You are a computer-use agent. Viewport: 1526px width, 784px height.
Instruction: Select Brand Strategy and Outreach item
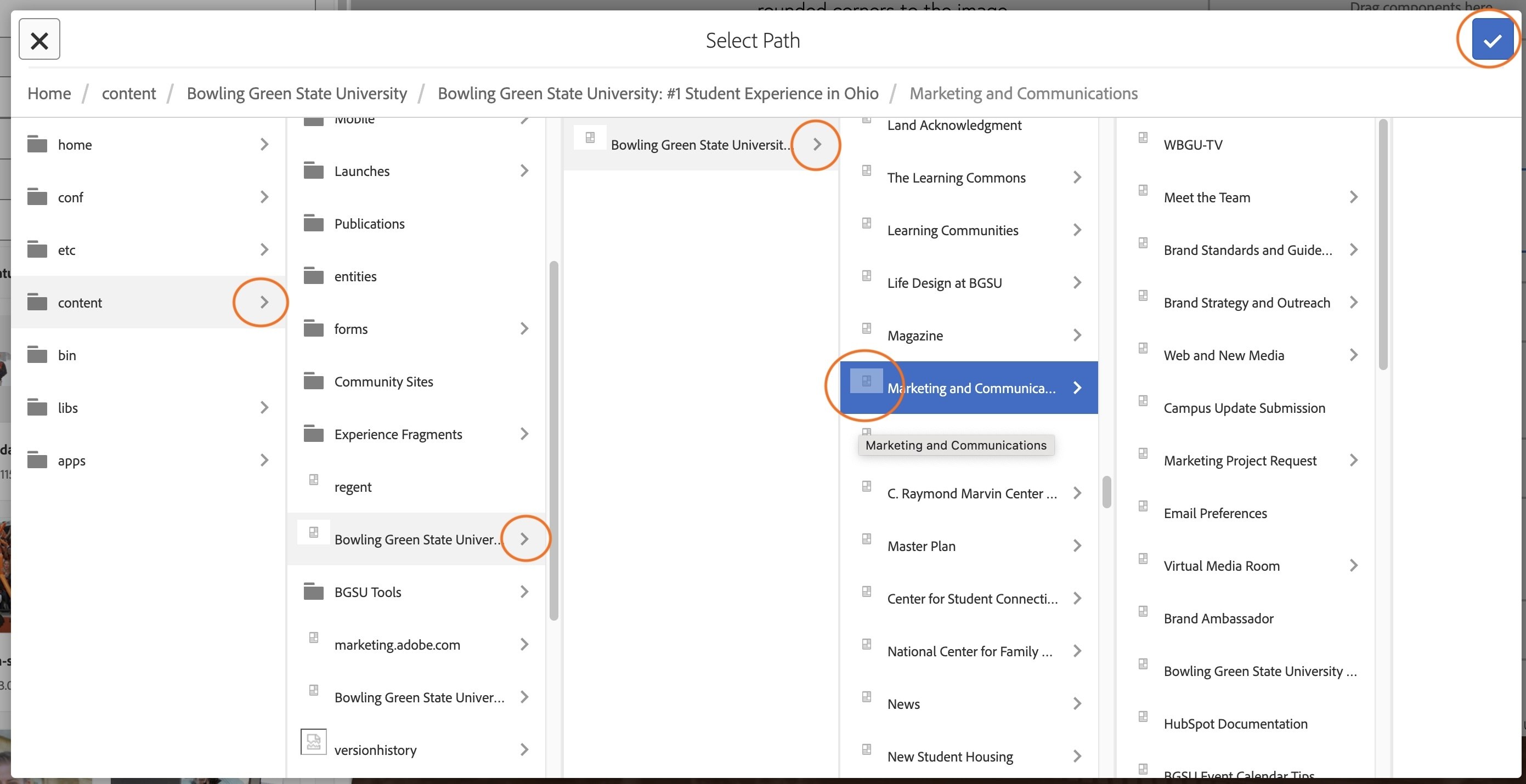point(1246,302)
